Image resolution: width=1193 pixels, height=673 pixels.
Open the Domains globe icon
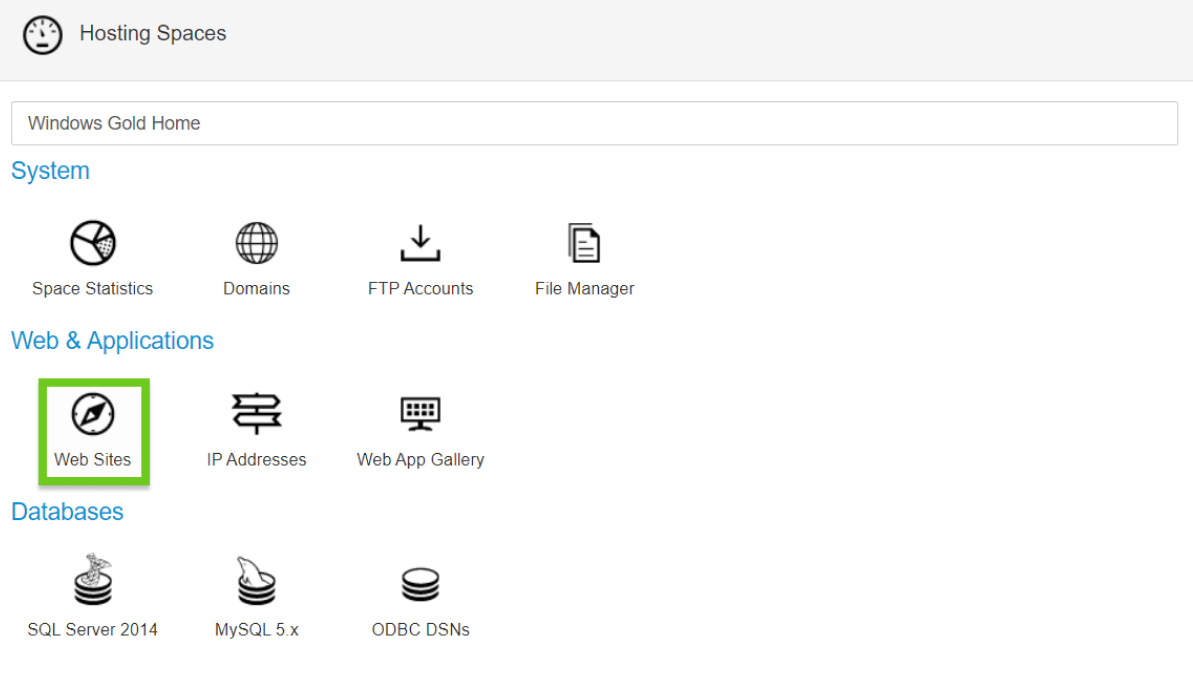(x=257, y=243)
